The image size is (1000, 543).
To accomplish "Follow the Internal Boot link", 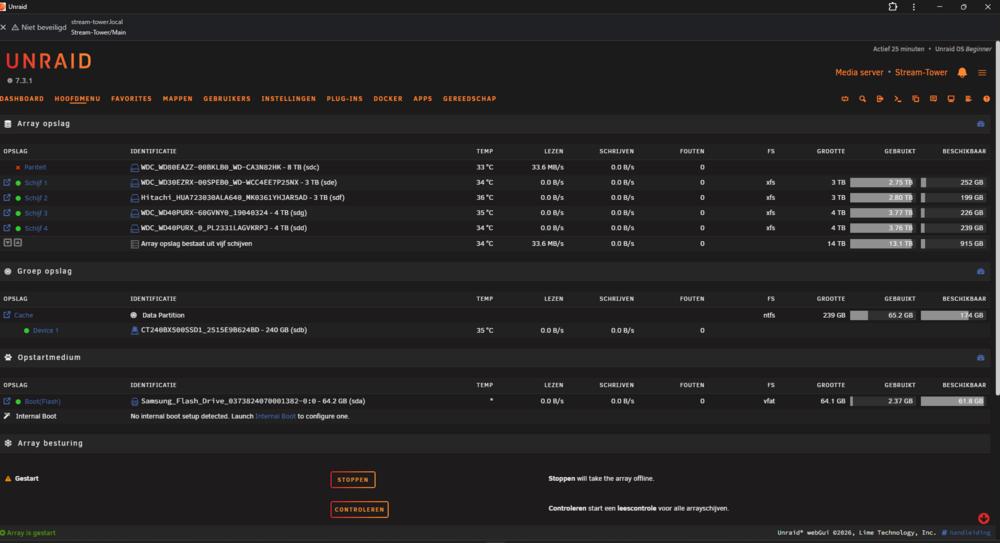I will click(276, 417).
